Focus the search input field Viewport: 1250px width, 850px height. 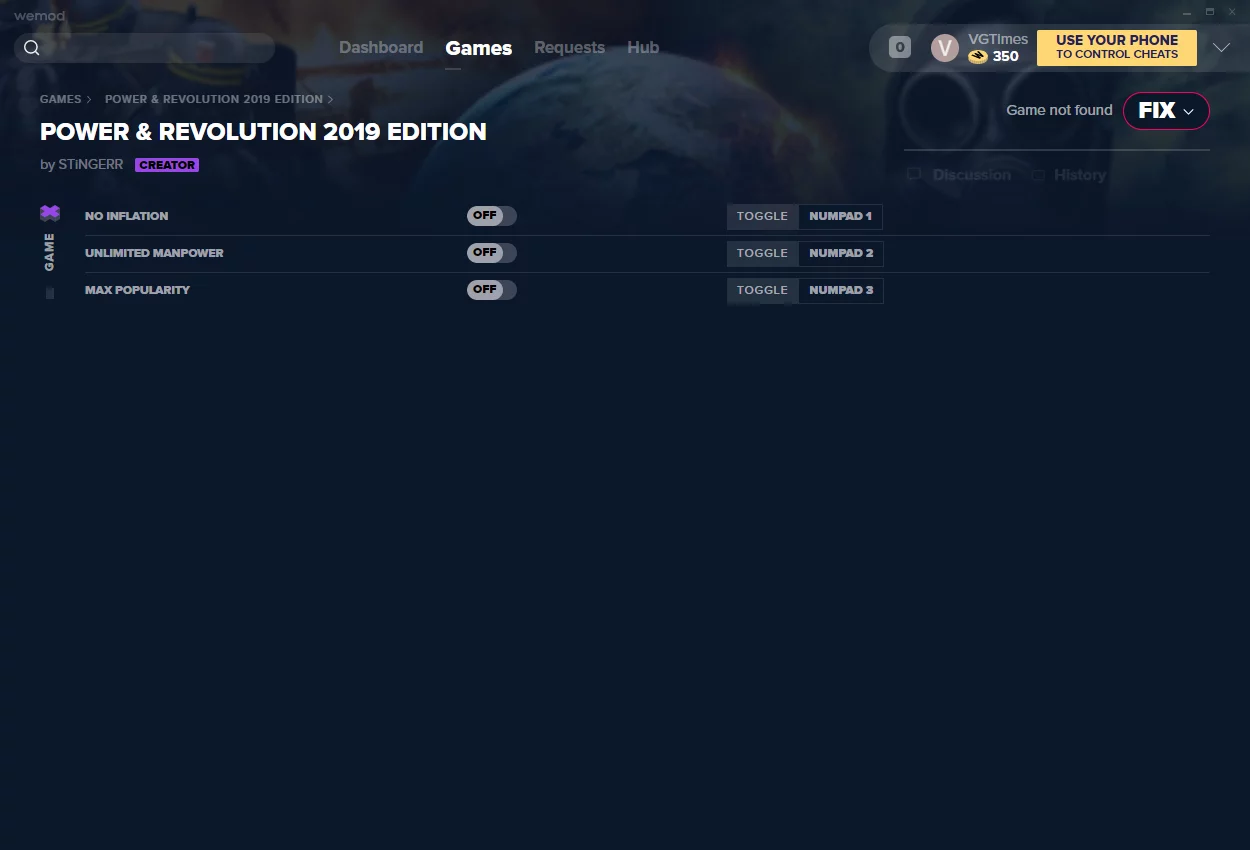[145, 48]
